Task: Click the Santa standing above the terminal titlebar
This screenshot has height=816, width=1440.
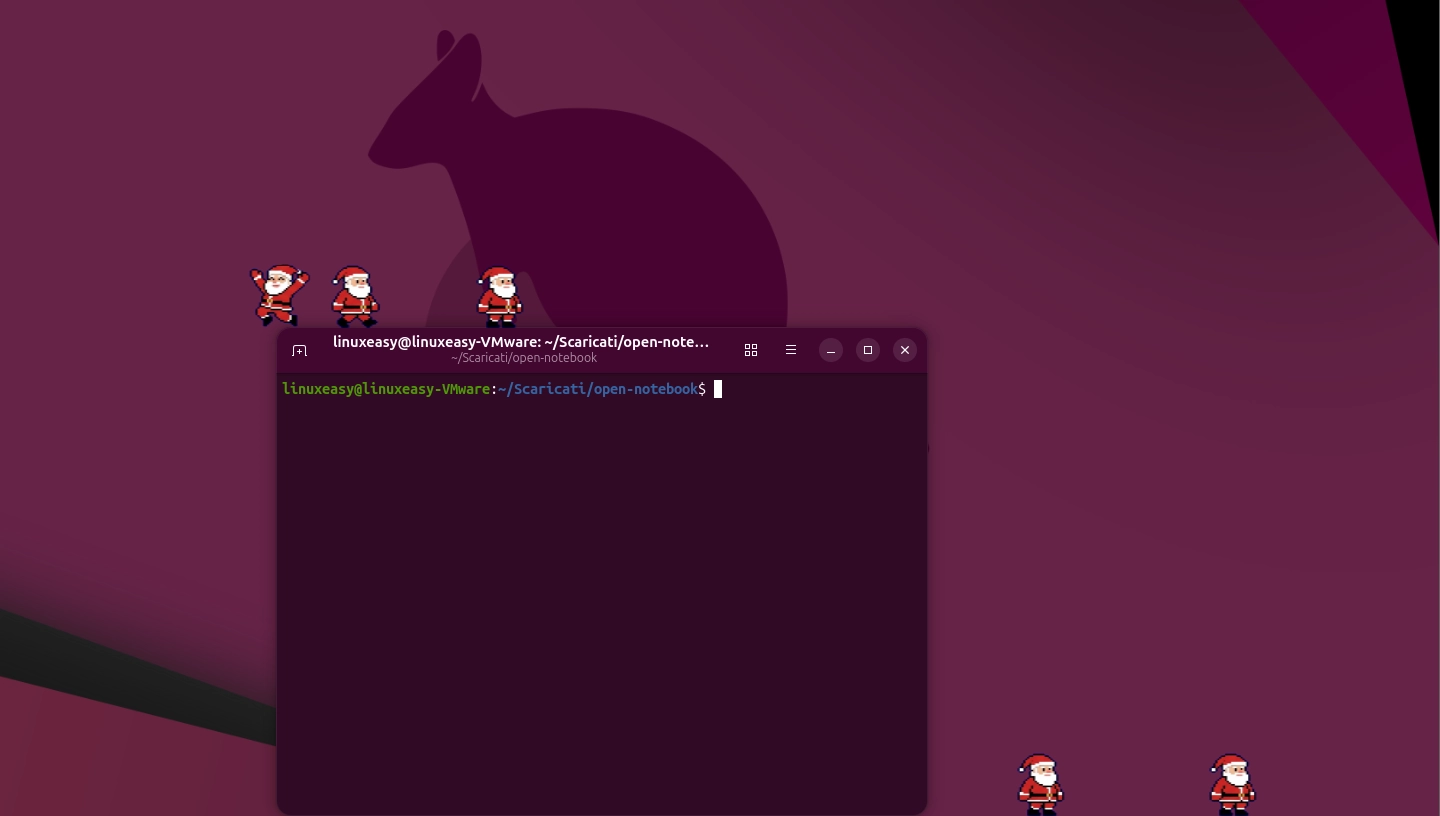Action: (499, 297)
